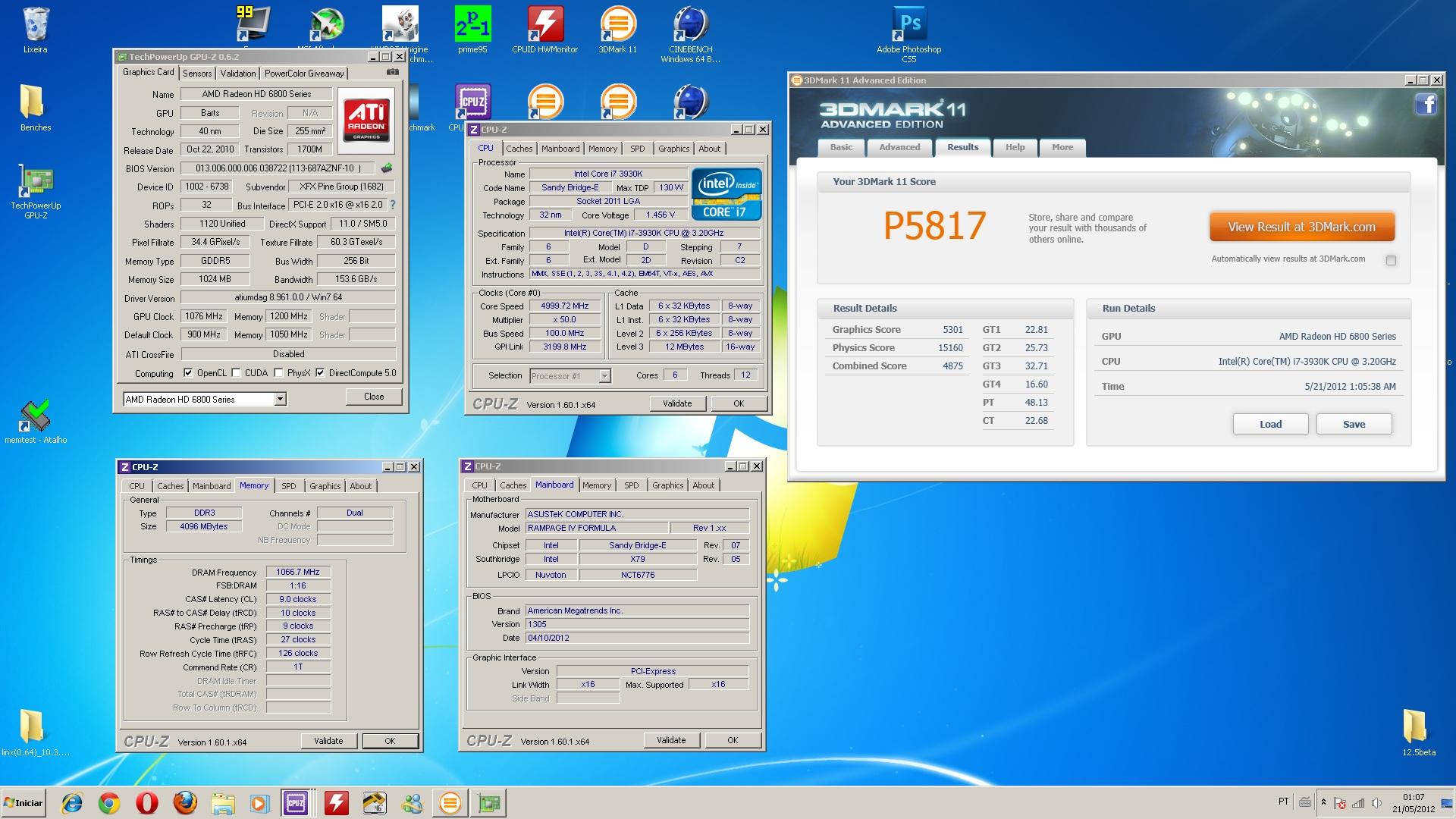Open the PowerColor Giveaway tab in GPU-Z
1456x819 pixels.
coord(304,74)
